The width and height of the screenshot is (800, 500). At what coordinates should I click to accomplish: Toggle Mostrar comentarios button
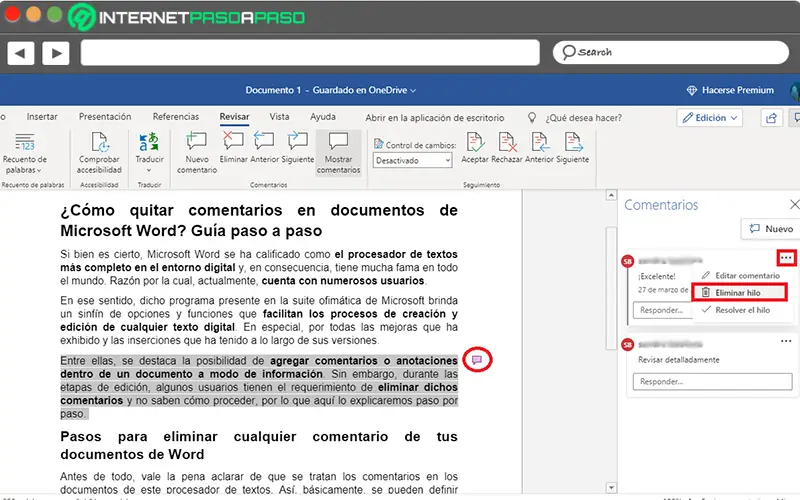(x=338, y=152)
